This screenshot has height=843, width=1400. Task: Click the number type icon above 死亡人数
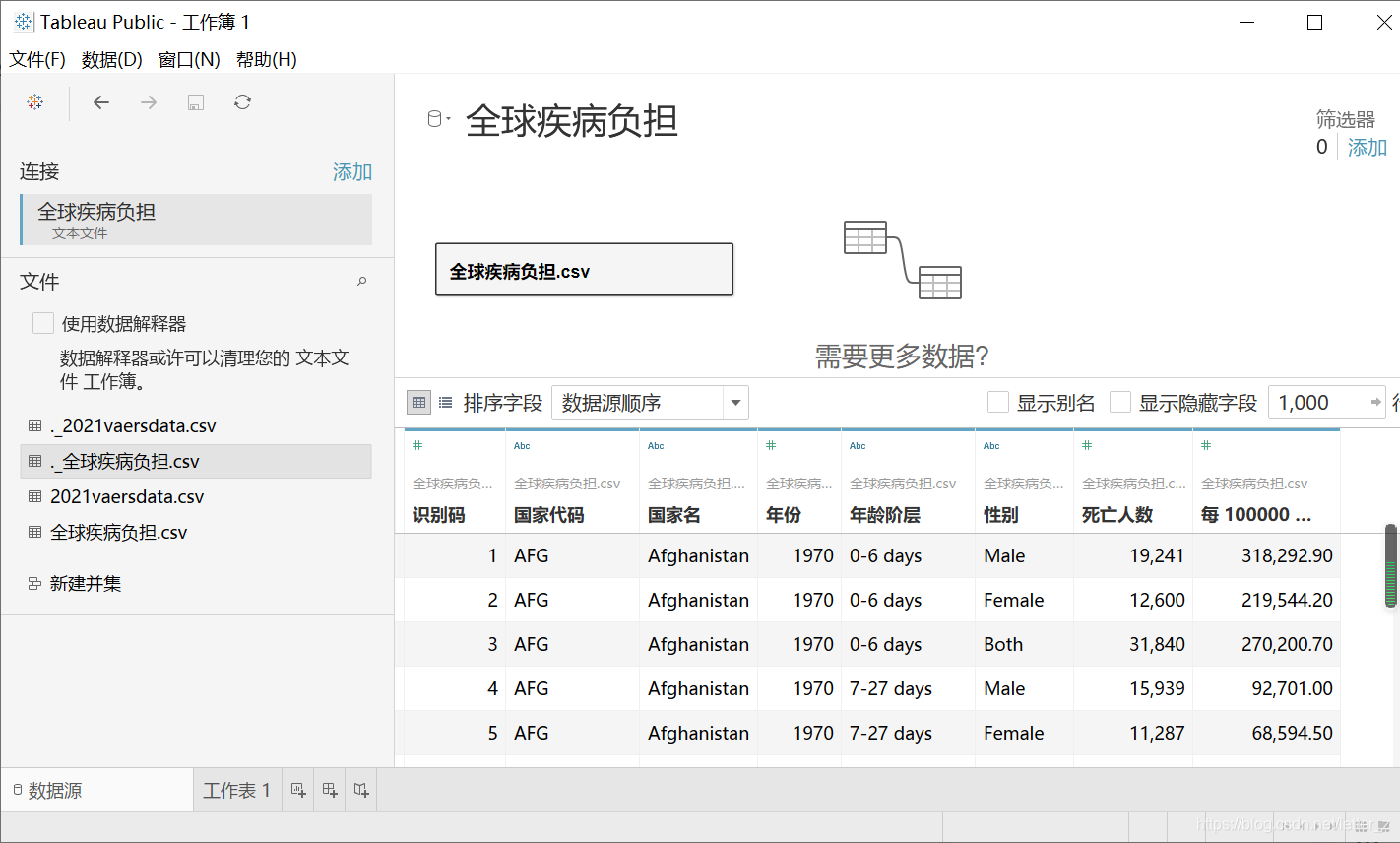click(1087, 445)
